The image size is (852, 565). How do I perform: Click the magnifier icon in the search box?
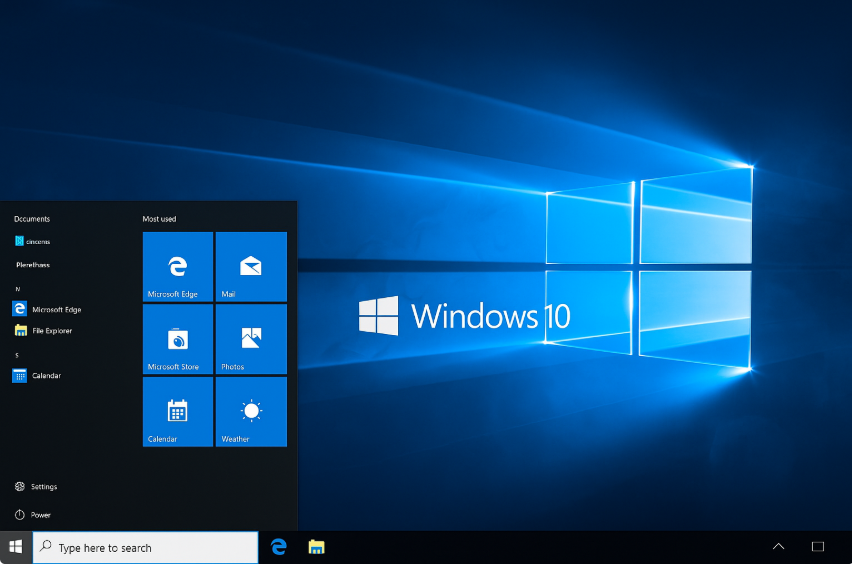pos(46,546)
